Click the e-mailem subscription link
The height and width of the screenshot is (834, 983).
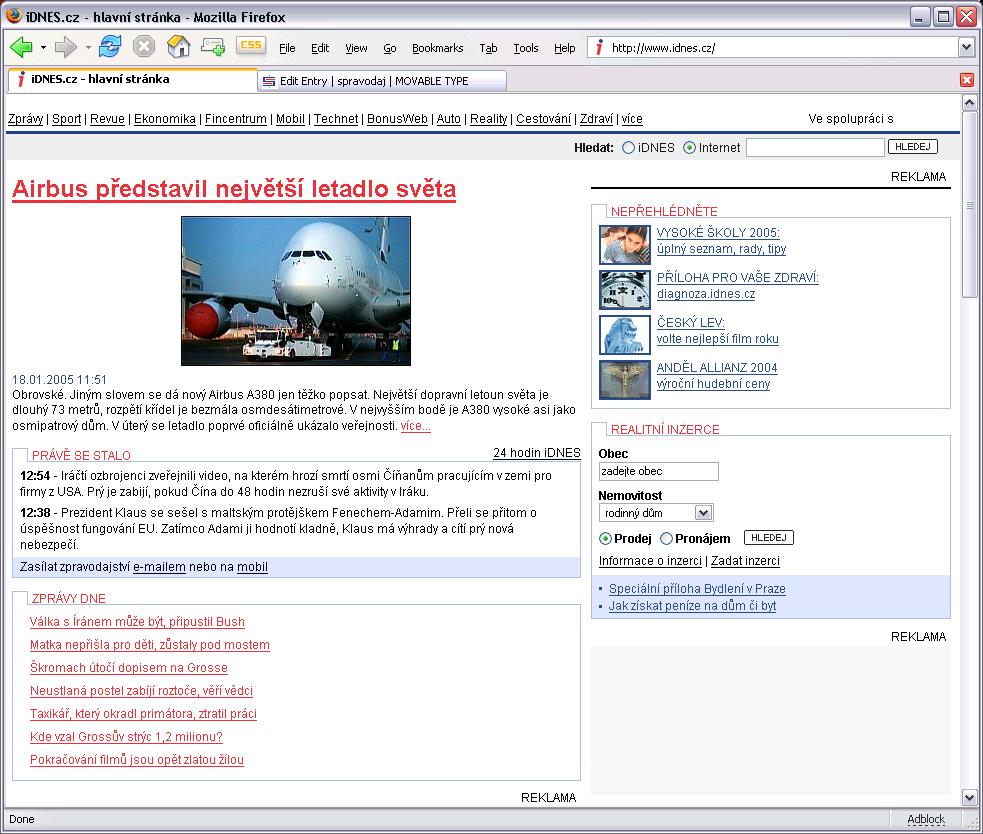(159, 567)
